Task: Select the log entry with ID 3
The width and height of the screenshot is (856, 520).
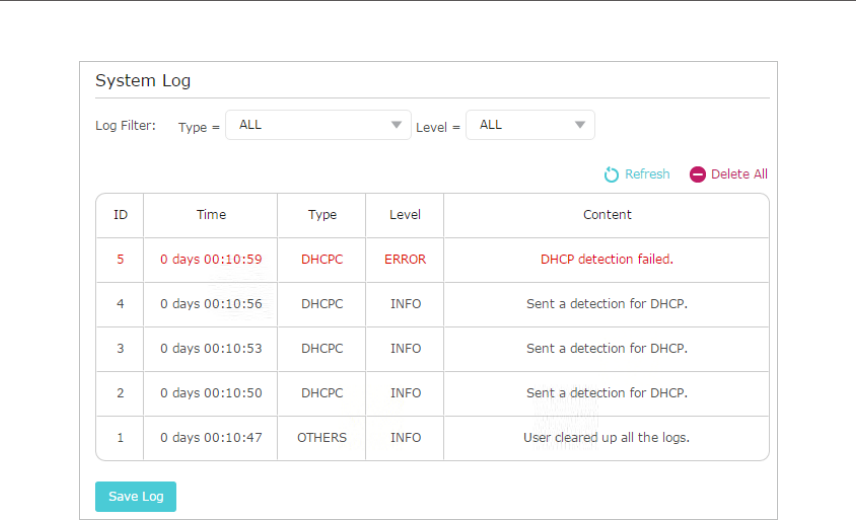Action: pos(432,349)
